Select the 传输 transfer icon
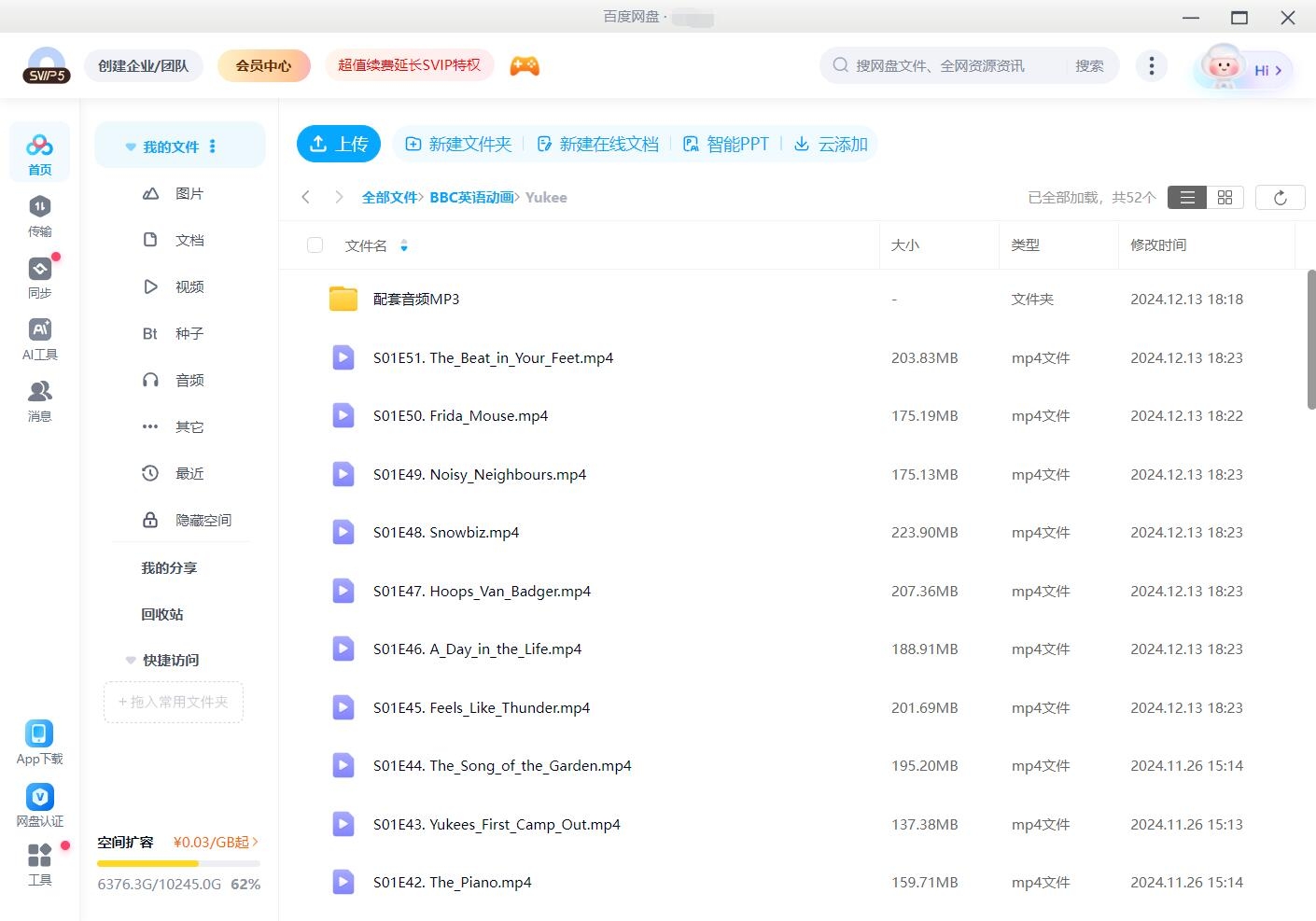This screenshot has height=921, width=1316. [39, 213]
